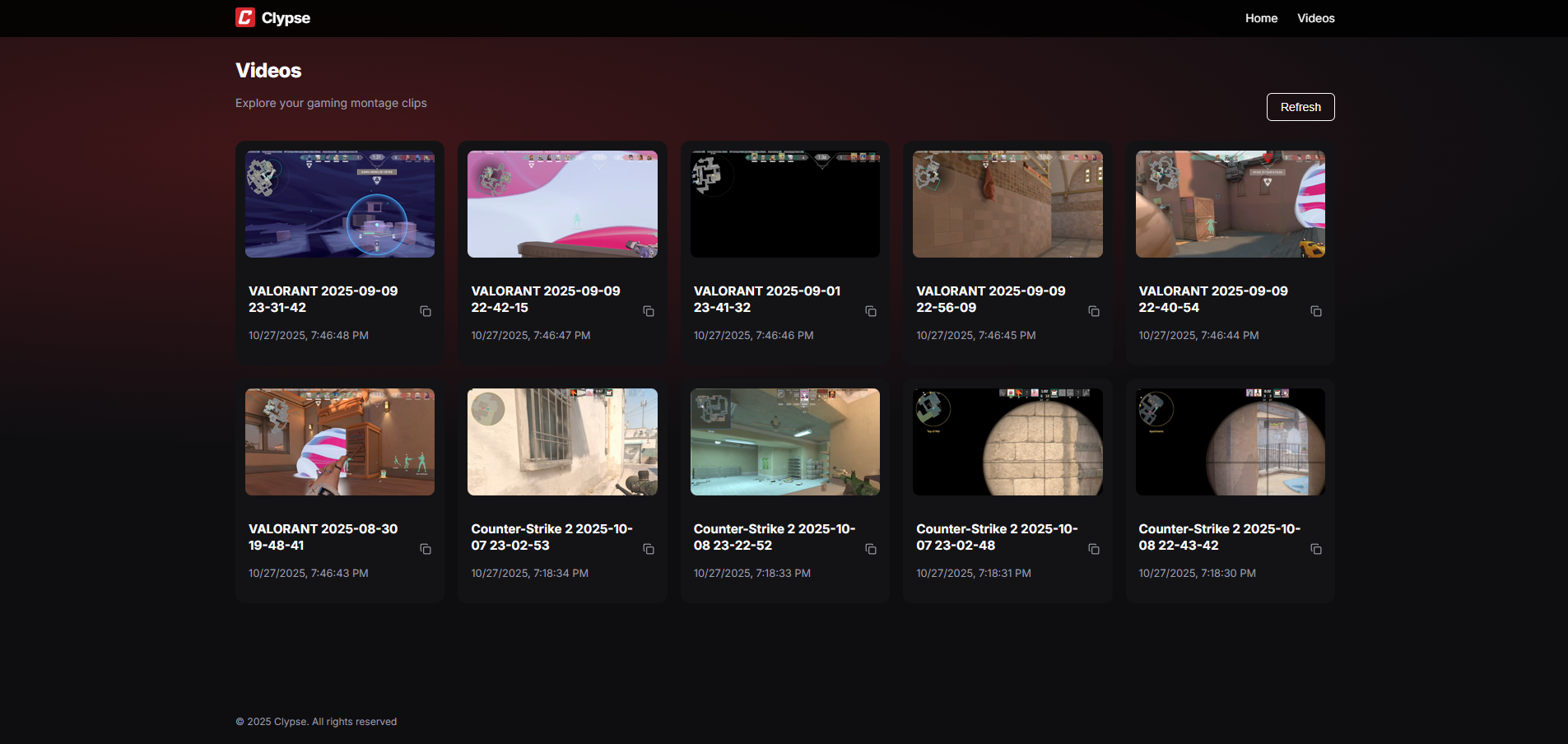Select title Counter-Strike 2 2025-10-08 23-22-52
1568x744 pixels.
775,537
